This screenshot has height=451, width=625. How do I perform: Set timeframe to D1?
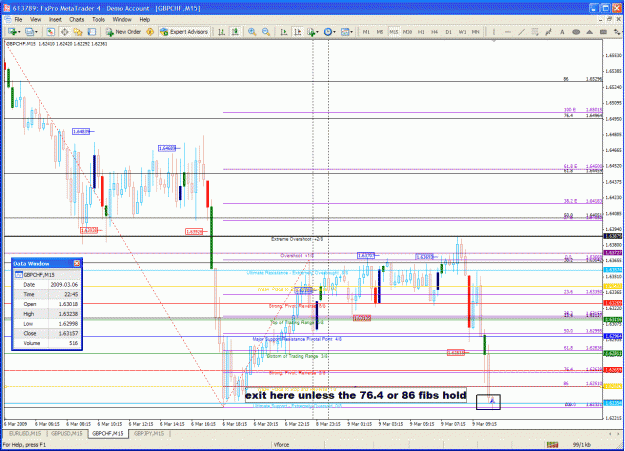coord(448,32)
